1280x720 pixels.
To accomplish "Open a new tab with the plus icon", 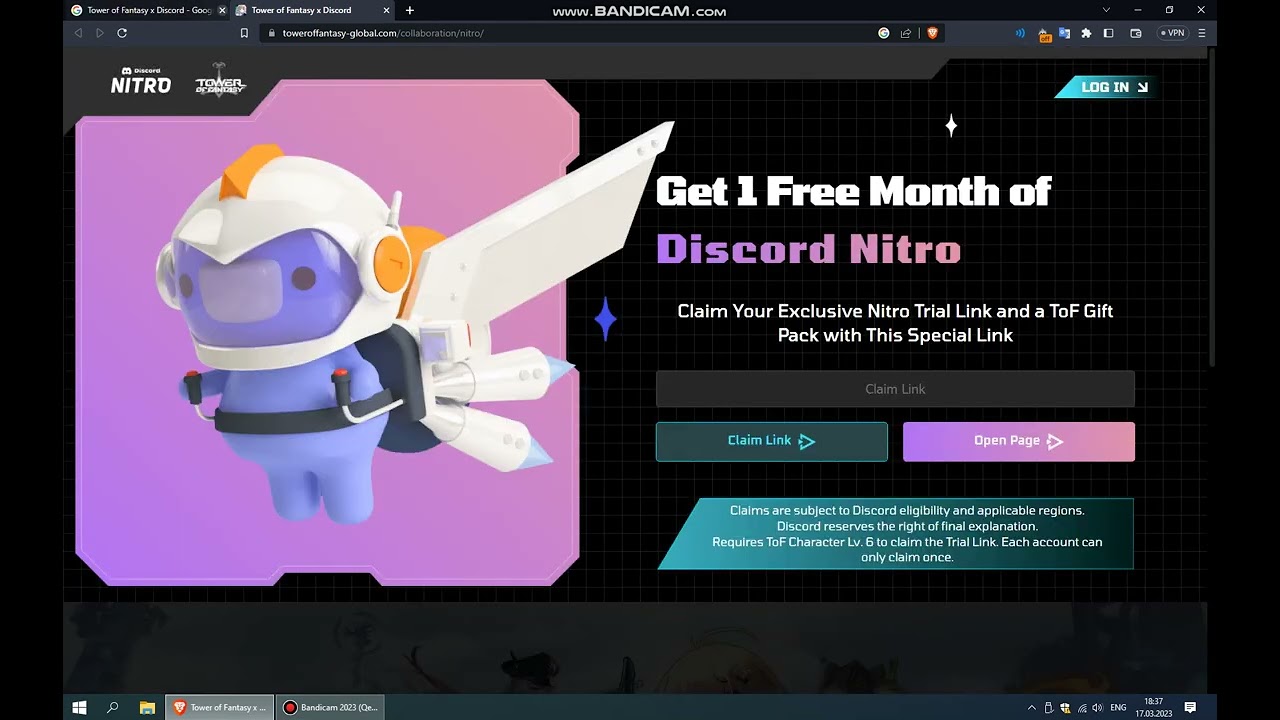I will [x=409, y=10].
